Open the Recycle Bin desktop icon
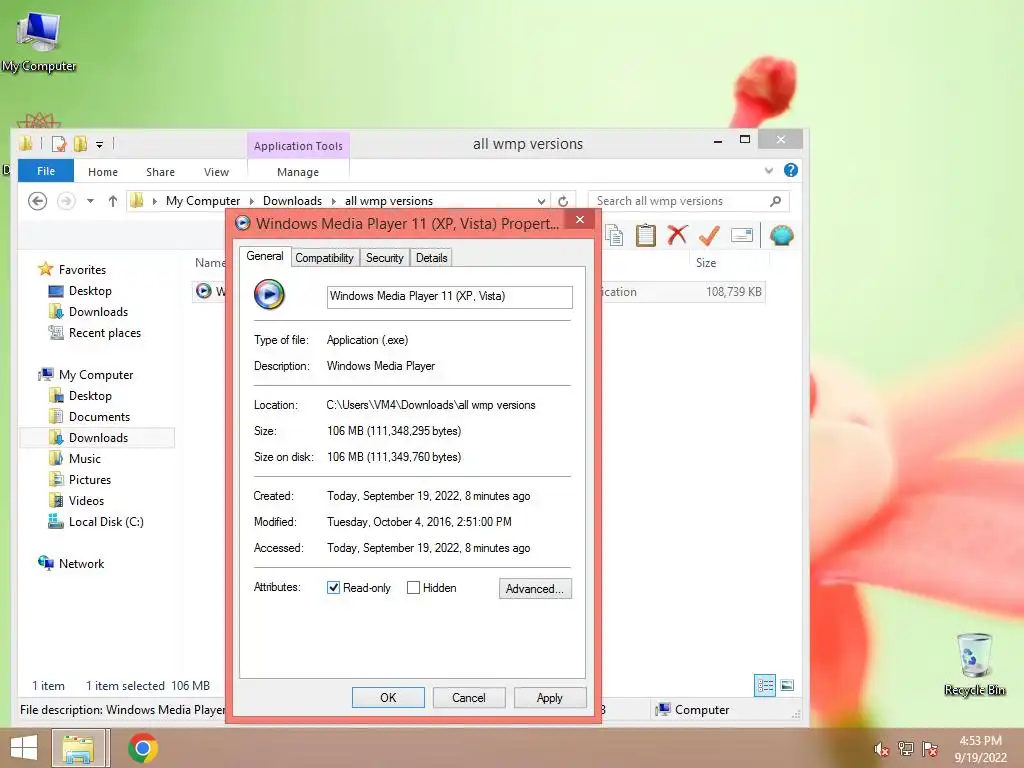 coord(974,663)
